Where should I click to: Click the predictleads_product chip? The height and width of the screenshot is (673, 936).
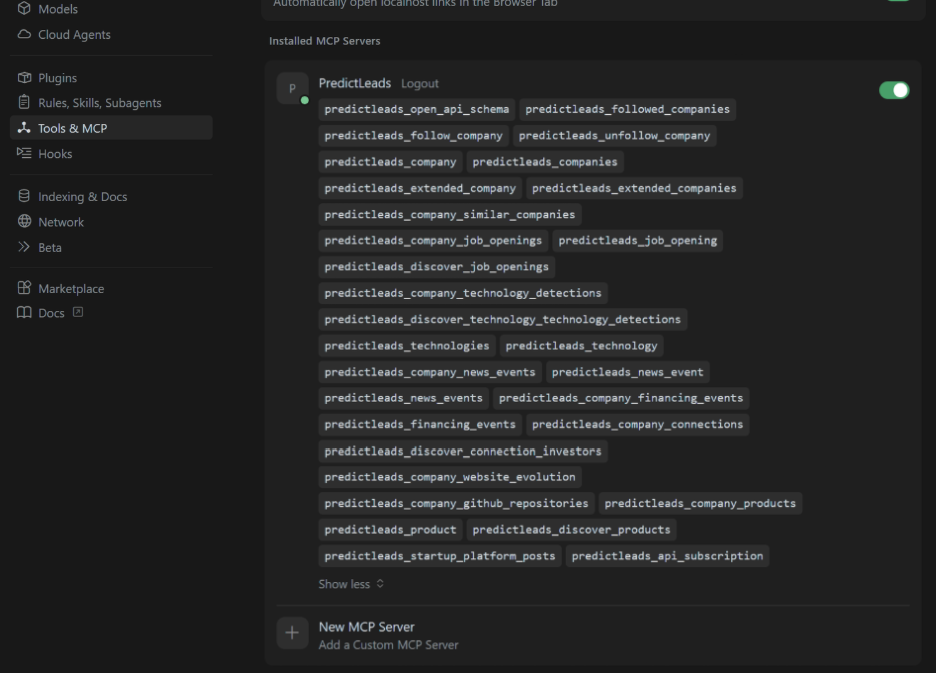(390, 530)
